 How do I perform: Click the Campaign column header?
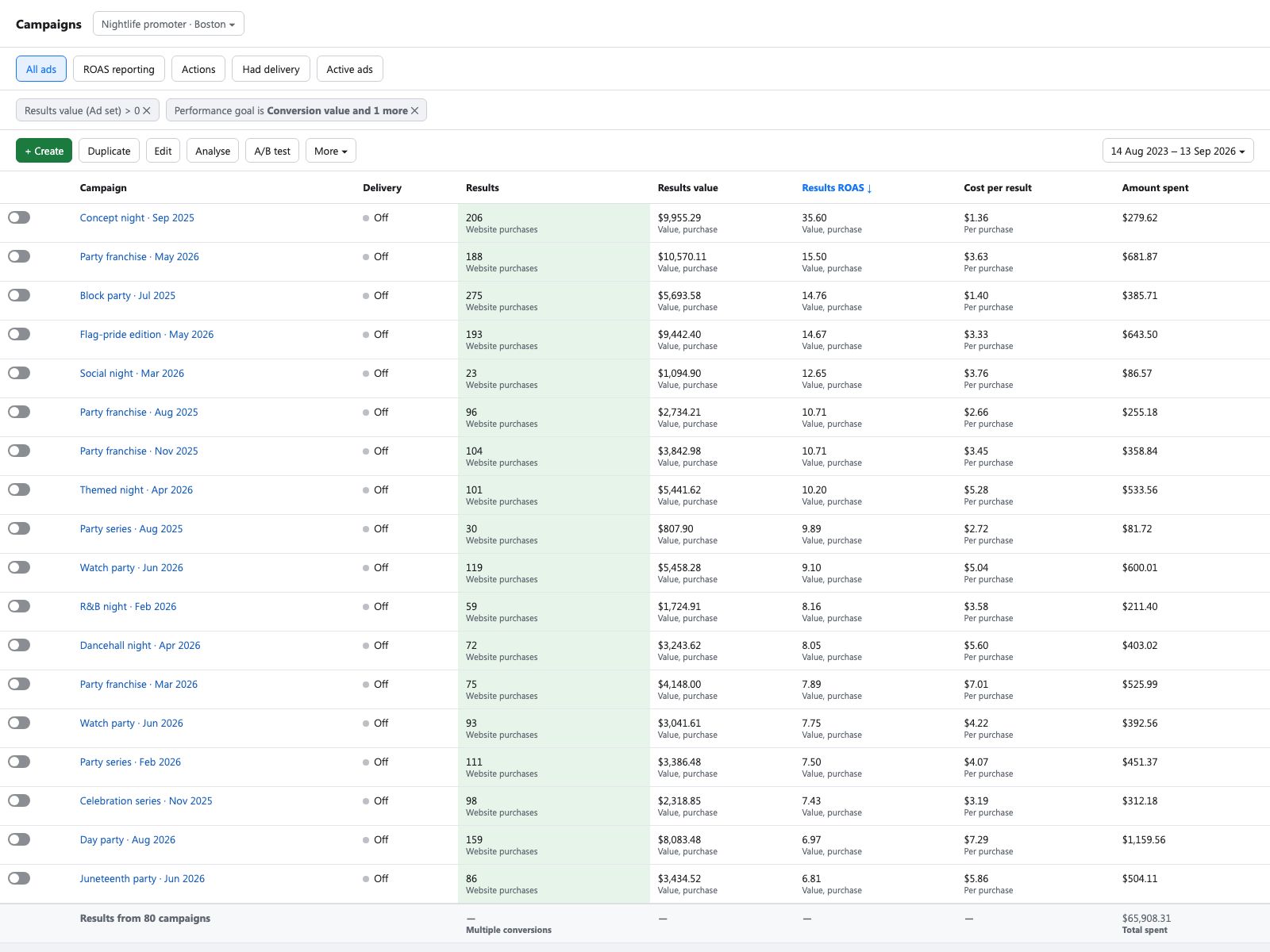point(103,188)
